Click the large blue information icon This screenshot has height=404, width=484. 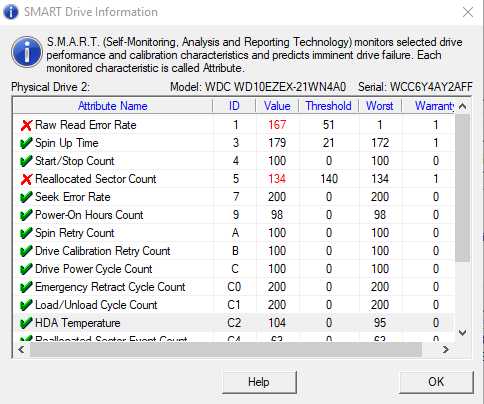pyautogui.click(x=27, y=52)
